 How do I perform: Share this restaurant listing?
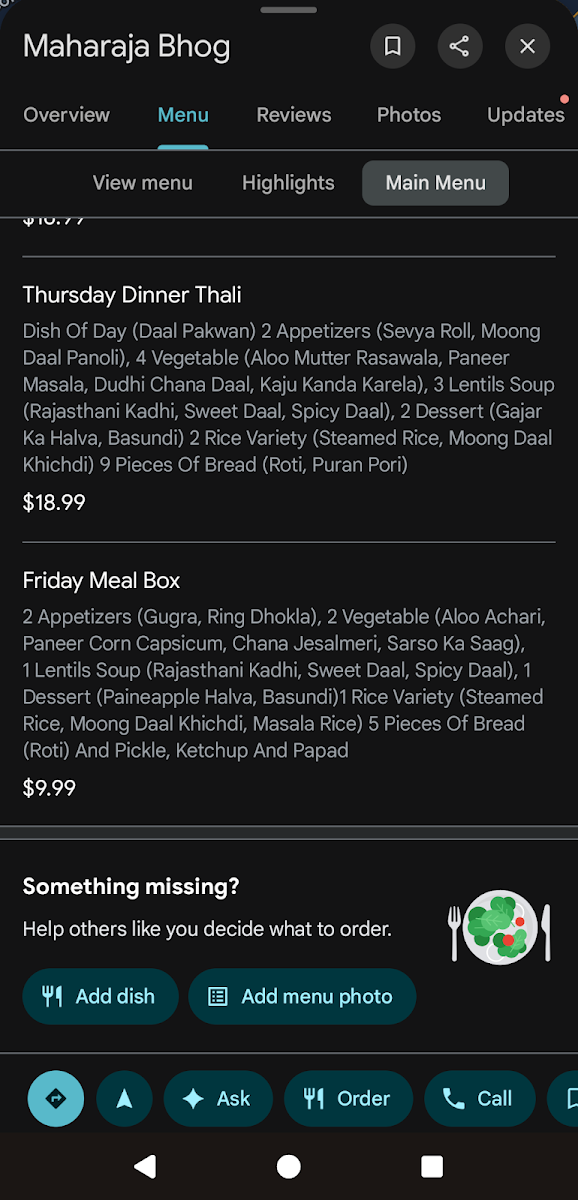(x=460, y=46)
